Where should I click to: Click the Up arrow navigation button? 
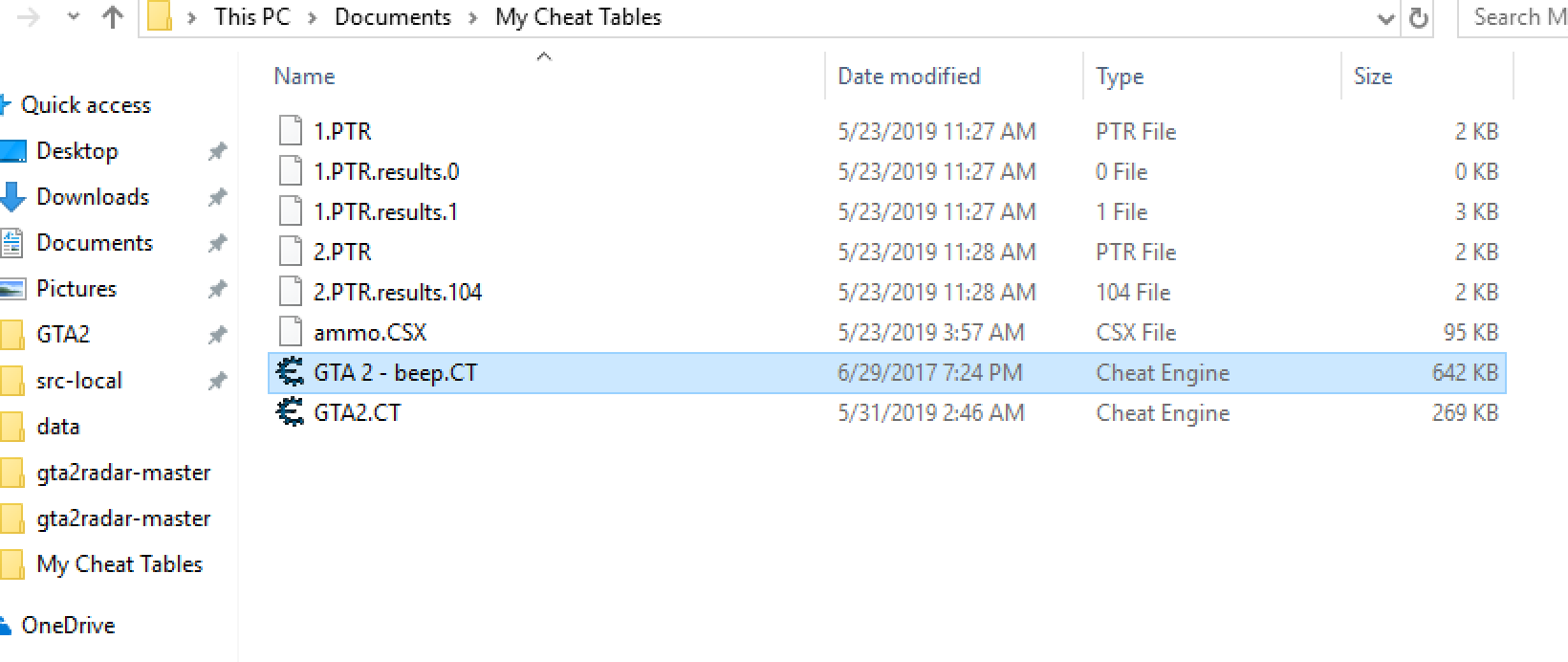(113, 17)
